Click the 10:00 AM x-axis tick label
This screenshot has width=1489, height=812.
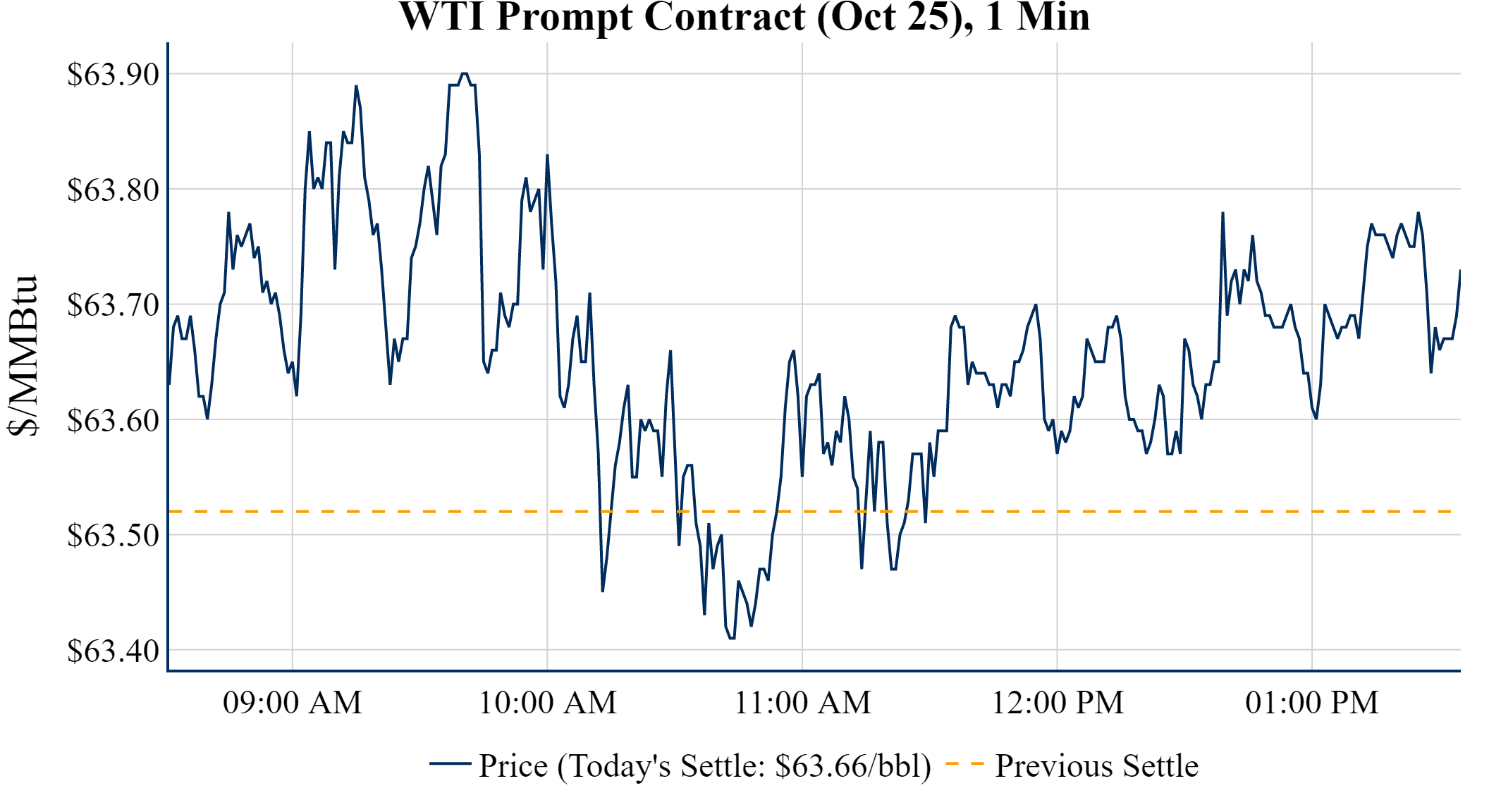pyautogui.click(x=548, y=703)
